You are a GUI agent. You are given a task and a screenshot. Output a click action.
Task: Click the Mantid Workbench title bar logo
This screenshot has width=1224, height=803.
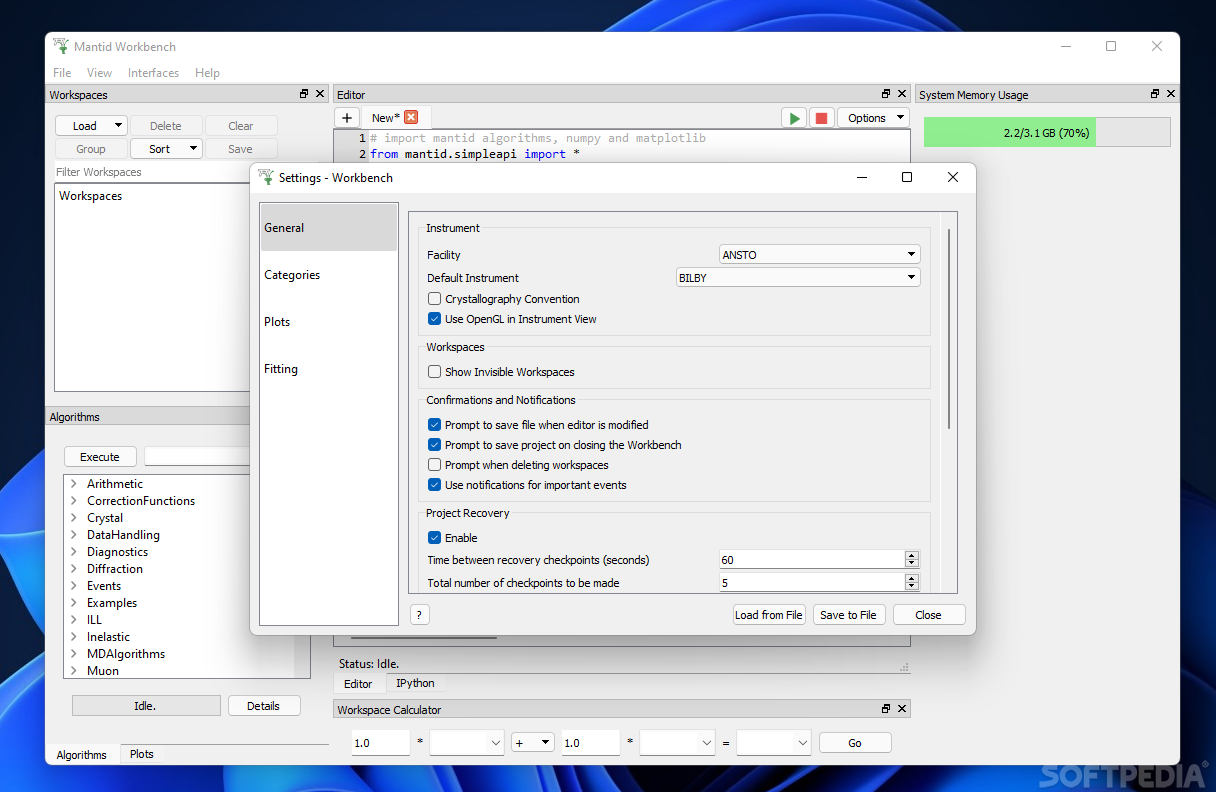61,46
